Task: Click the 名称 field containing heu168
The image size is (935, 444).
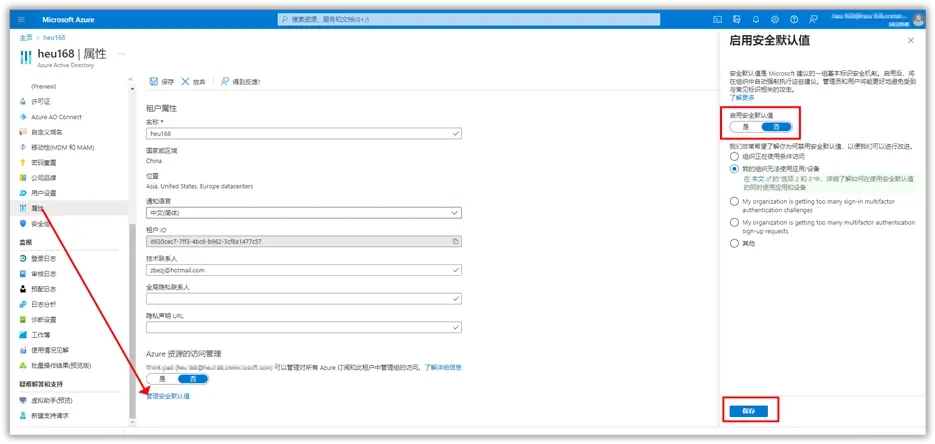Action: pyautogui.click(x=304, y=133)
